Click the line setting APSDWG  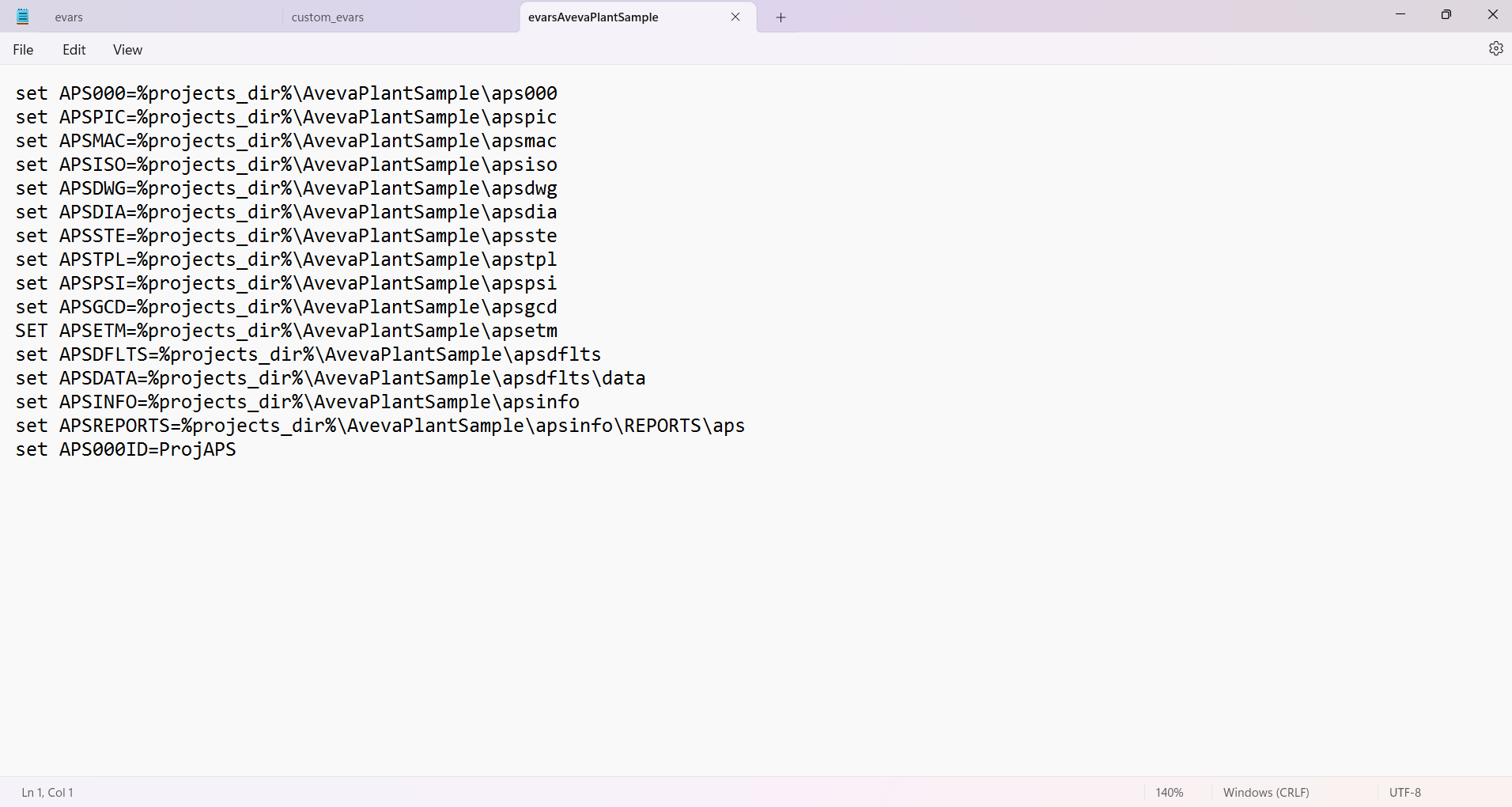[286, 188]
